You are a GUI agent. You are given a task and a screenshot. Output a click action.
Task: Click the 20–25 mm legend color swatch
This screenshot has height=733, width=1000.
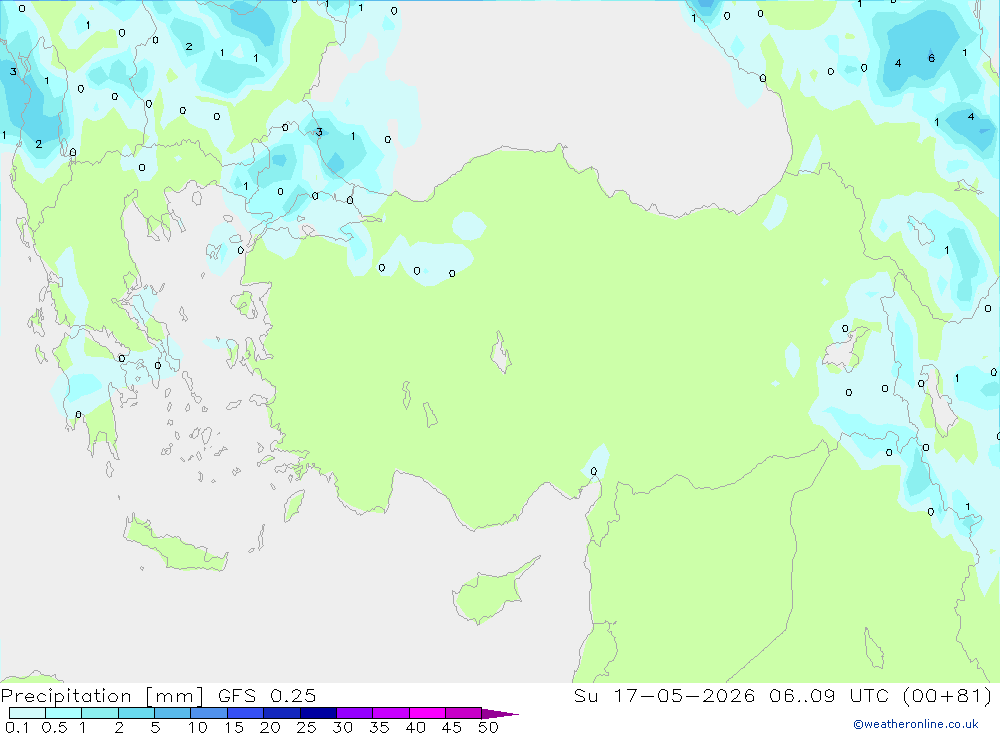pos(282,713)
